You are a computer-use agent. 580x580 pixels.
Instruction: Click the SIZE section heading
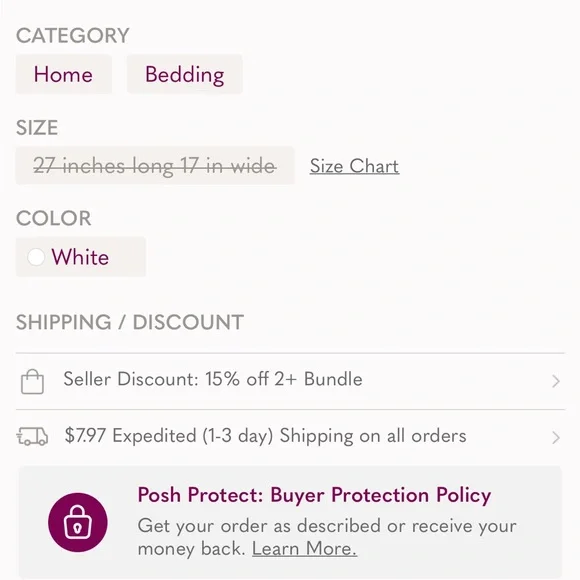tap(37, 128)
